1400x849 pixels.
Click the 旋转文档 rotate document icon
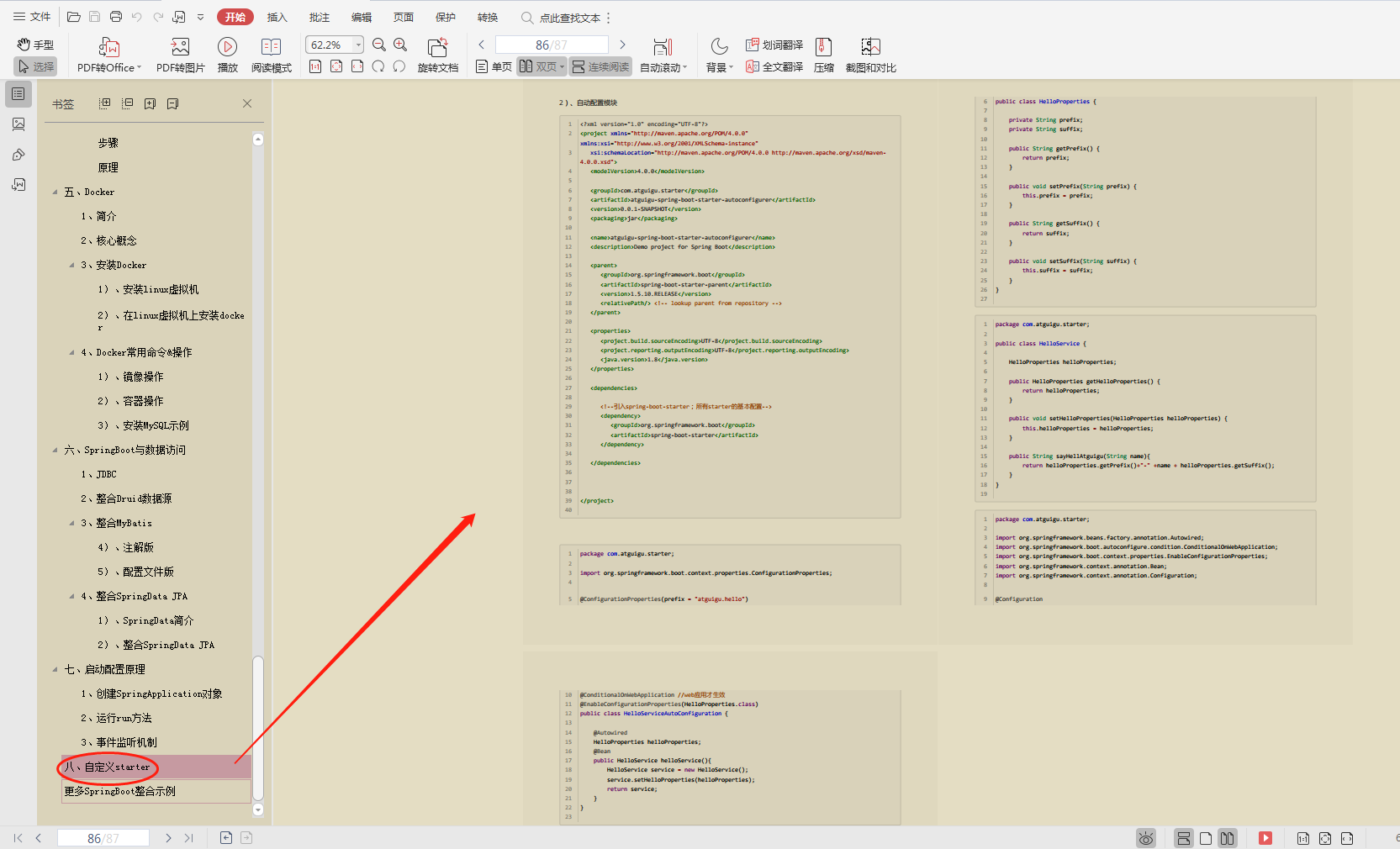(x=437, y=47)
